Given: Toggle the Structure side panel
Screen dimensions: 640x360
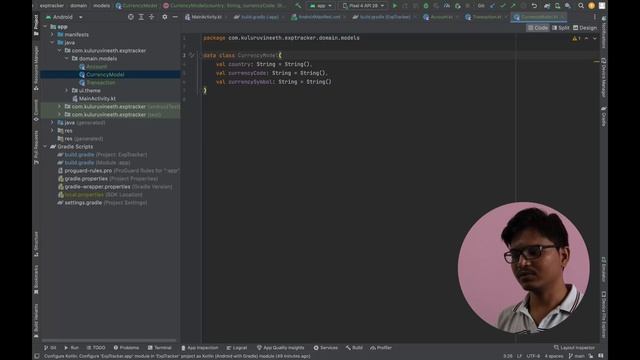Looking at the screenshot, I should coord(36,244).
